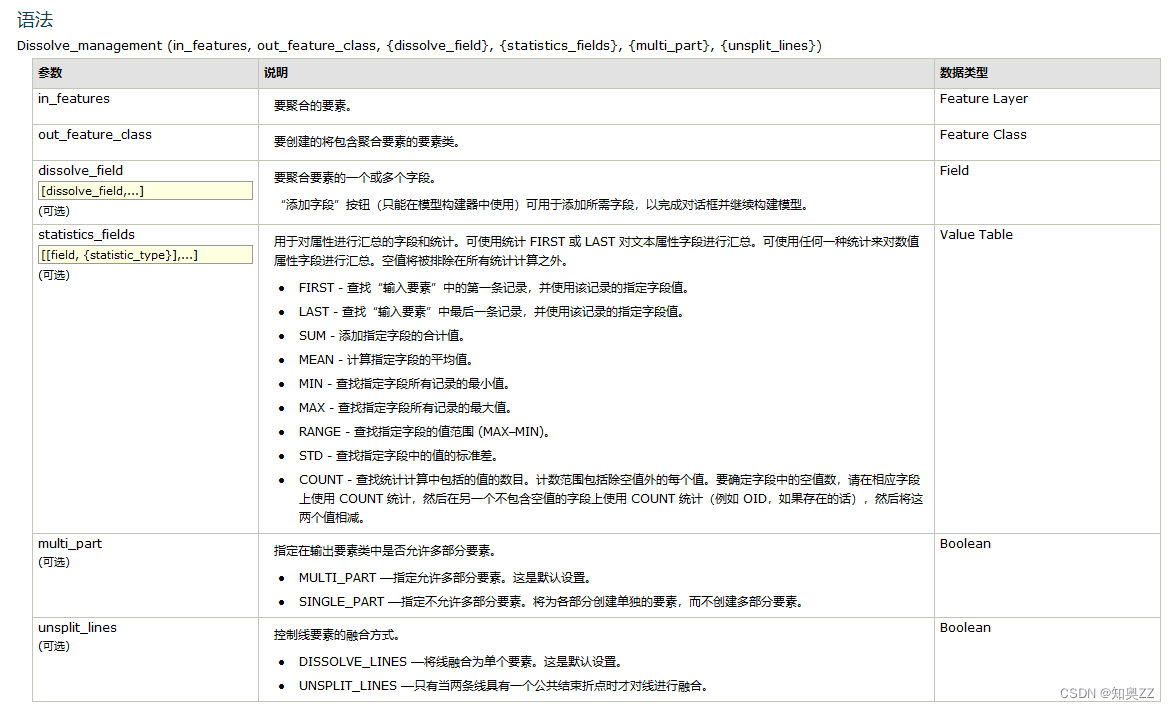Select the statistics_fields parameter label
1170x710 pixels.
pos(87,234)
